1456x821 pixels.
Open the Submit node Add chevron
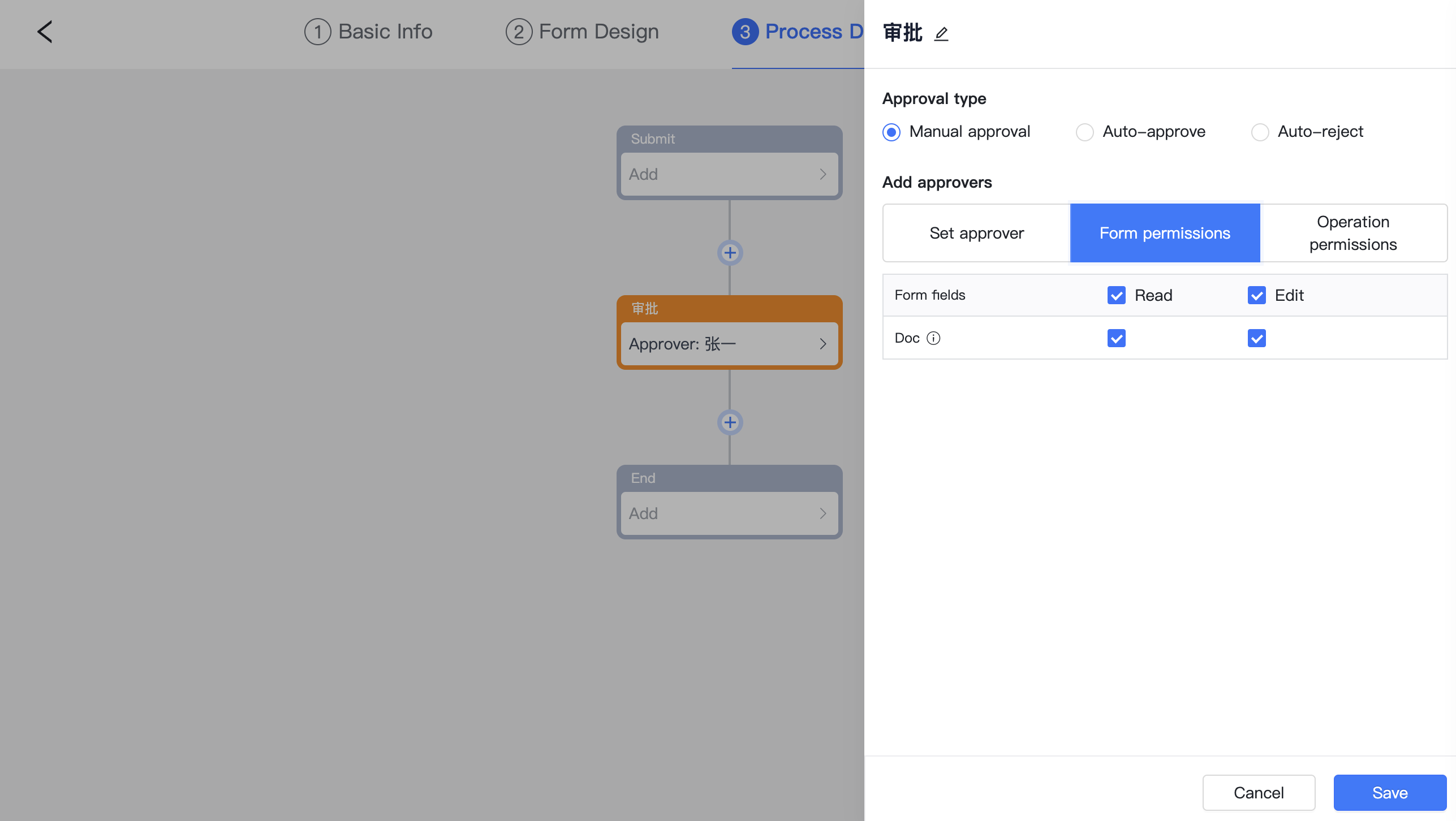tap(823, 174)
